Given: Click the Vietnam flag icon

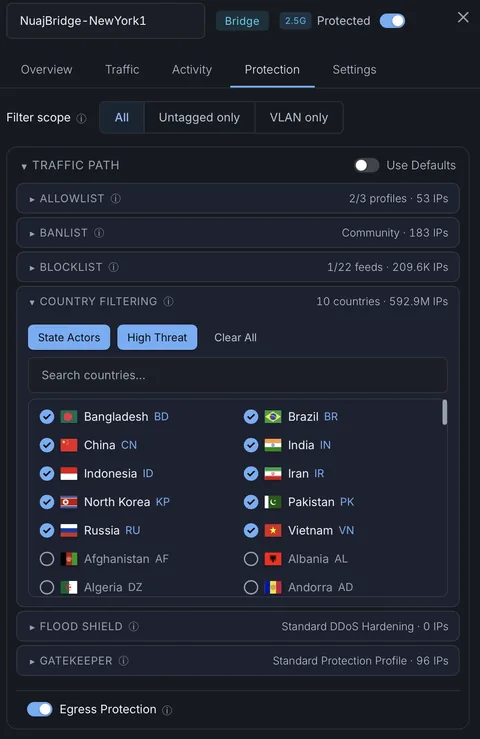Looking at the screenshot, I should (273, 530).
